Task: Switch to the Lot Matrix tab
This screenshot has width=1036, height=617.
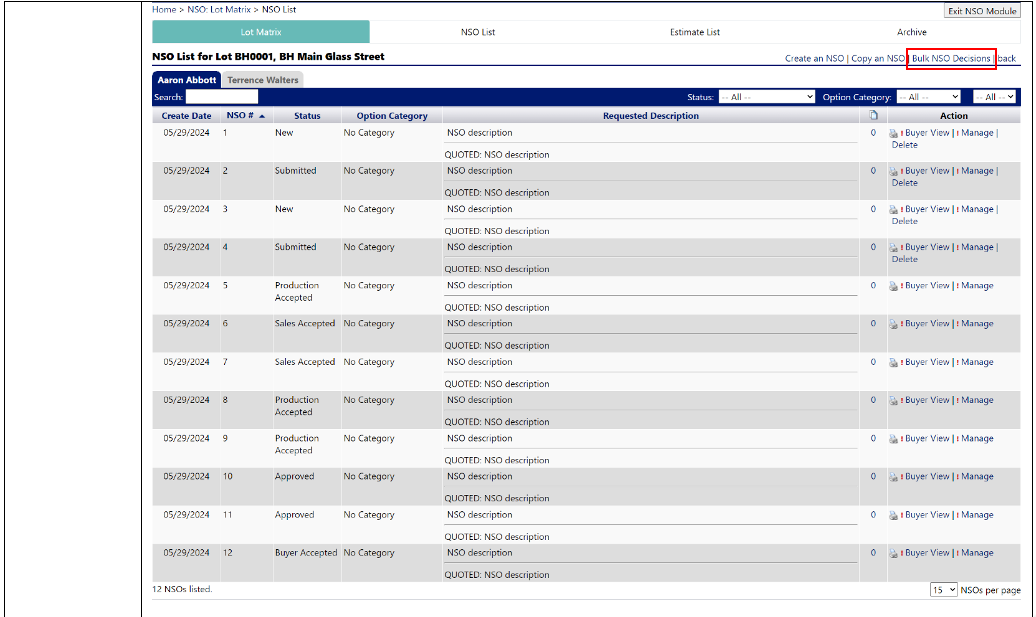Action: coord(260,32)
